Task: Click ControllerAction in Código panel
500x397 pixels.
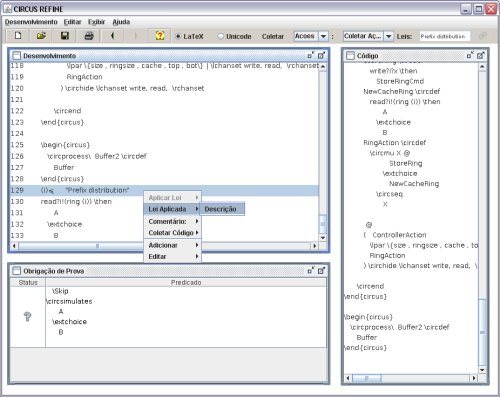Action: [399, 235]
